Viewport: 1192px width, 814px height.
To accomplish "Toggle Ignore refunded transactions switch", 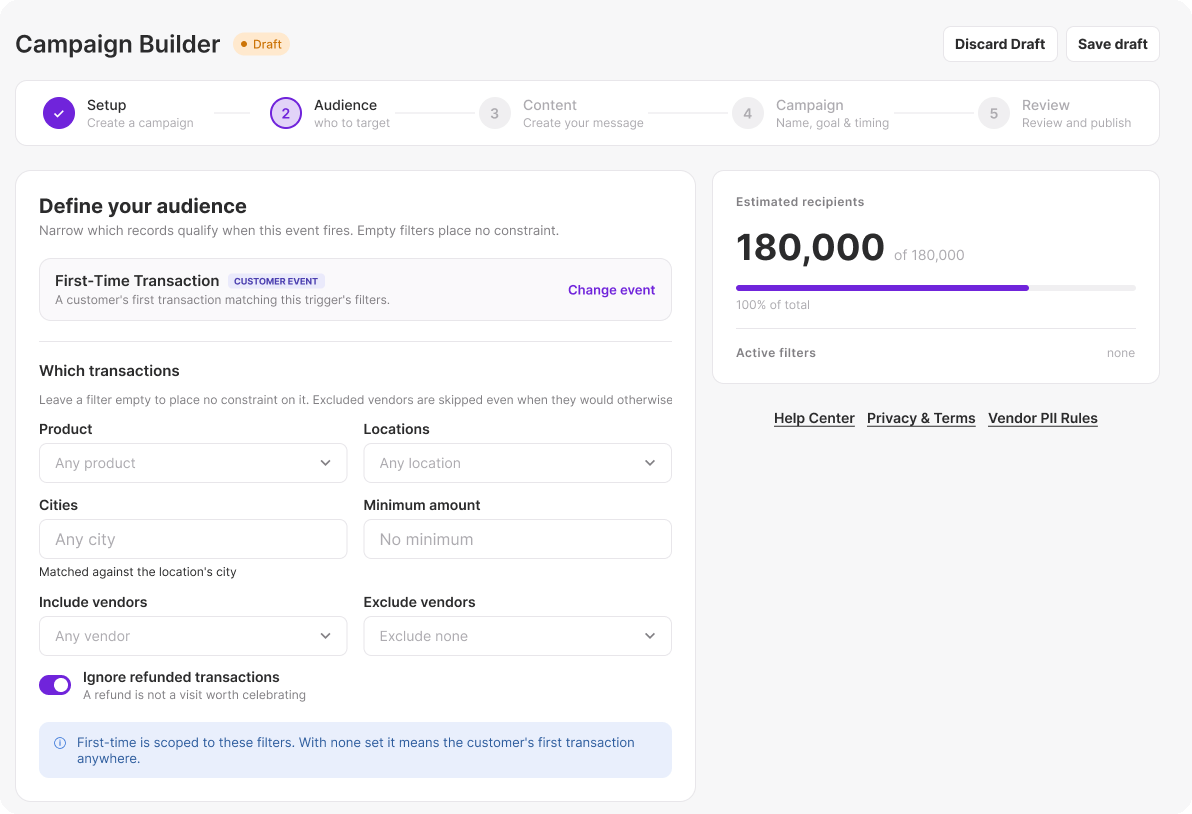I will (55, 685).
